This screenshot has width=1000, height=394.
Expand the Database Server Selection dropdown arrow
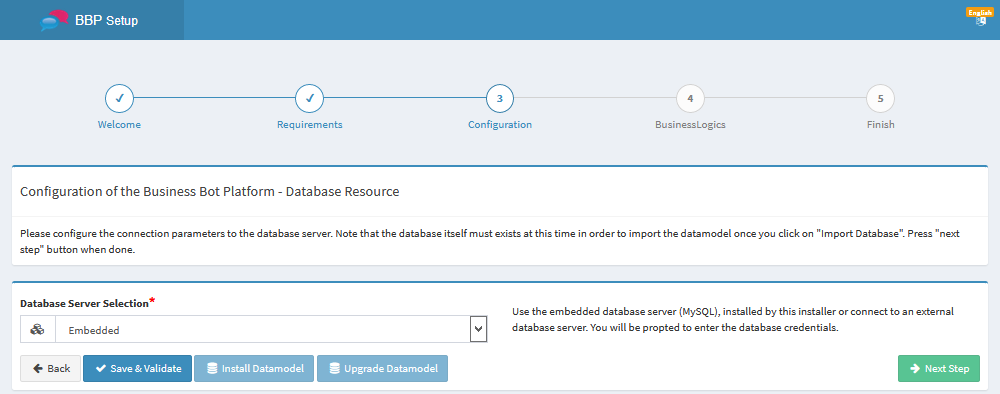click(x=478, y=330)
